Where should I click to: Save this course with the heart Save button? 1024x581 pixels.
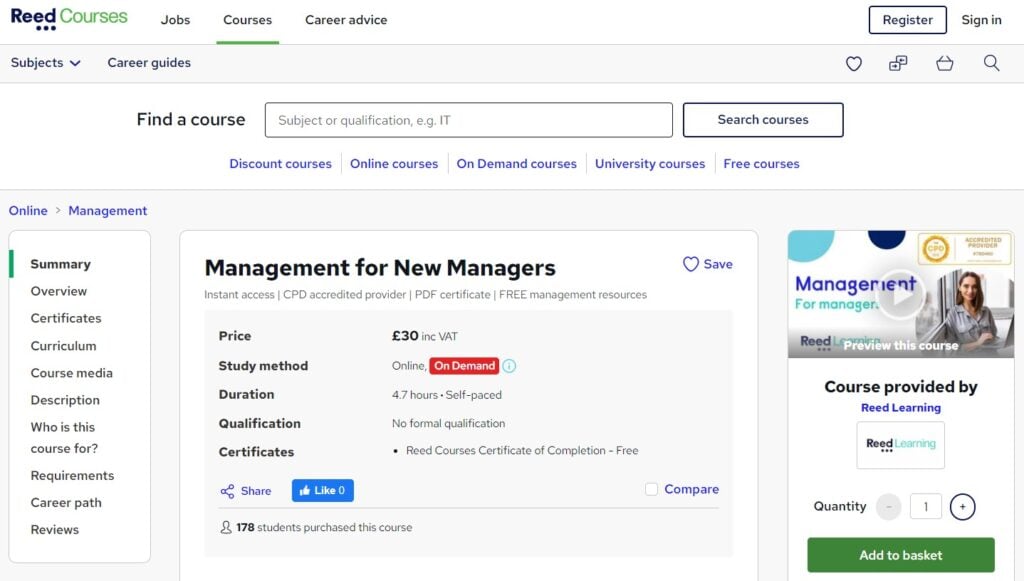(707, 264)
